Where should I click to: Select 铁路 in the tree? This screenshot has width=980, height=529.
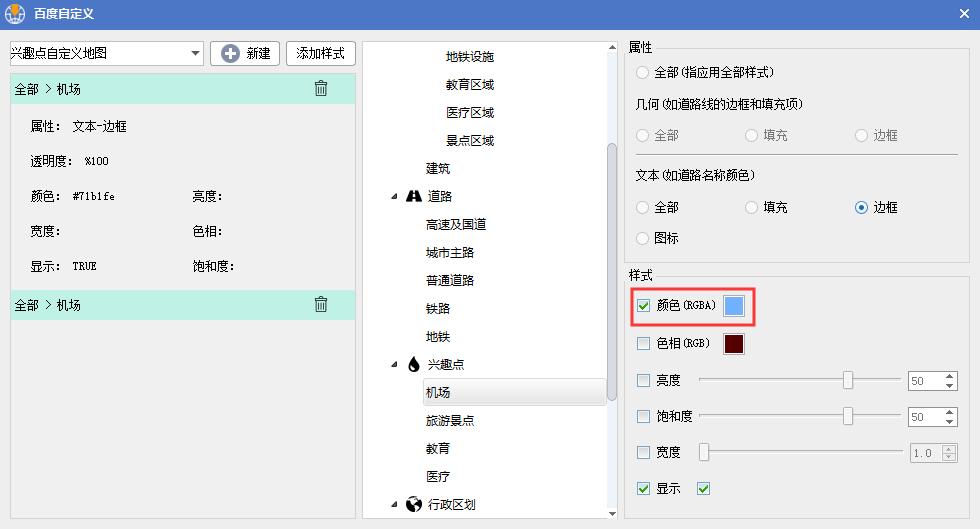[x=438, y=308]
